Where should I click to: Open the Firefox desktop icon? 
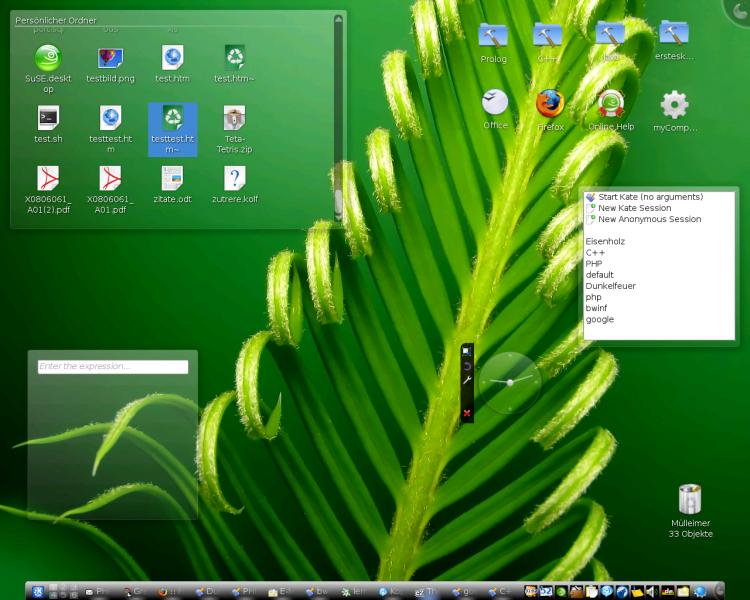tap(550, 104)
